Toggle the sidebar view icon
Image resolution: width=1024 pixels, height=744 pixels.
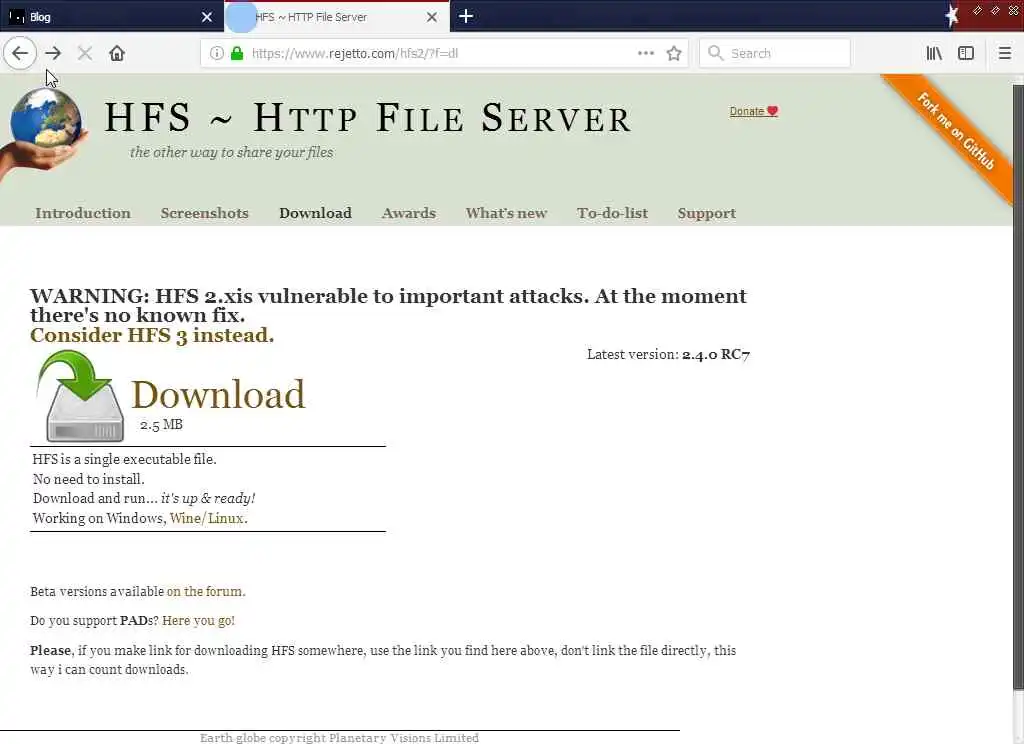[x=966, y=53]
